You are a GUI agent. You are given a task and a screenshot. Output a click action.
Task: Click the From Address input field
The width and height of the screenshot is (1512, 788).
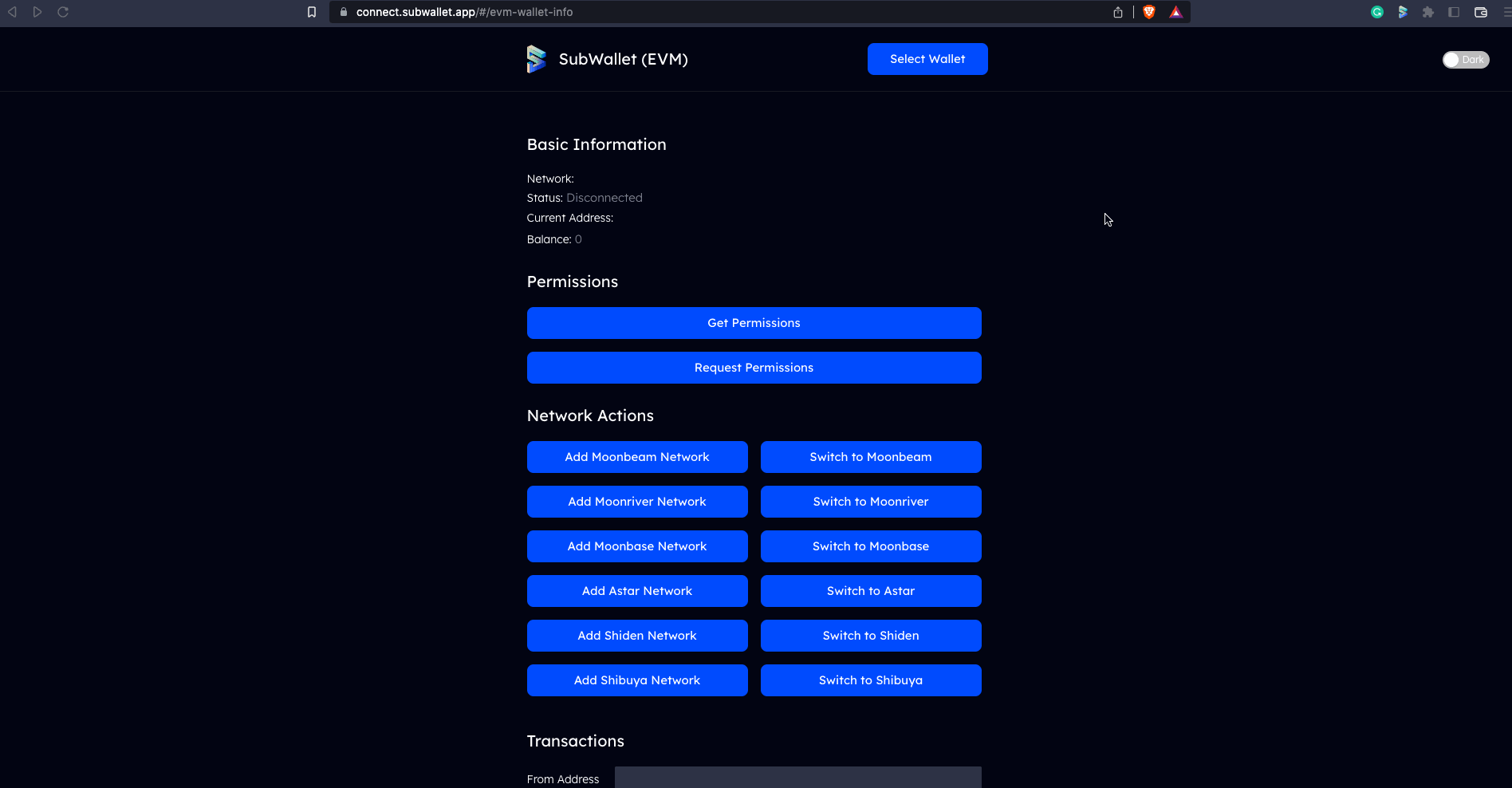point(797,778)
